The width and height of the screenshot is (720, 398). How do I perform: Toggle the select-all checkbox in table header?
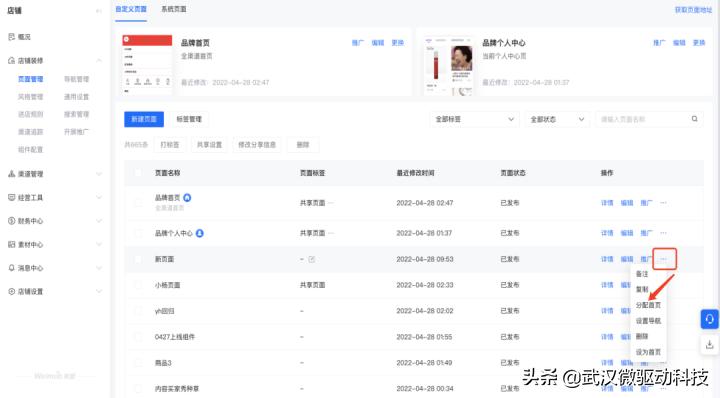[x=138, y=173]
